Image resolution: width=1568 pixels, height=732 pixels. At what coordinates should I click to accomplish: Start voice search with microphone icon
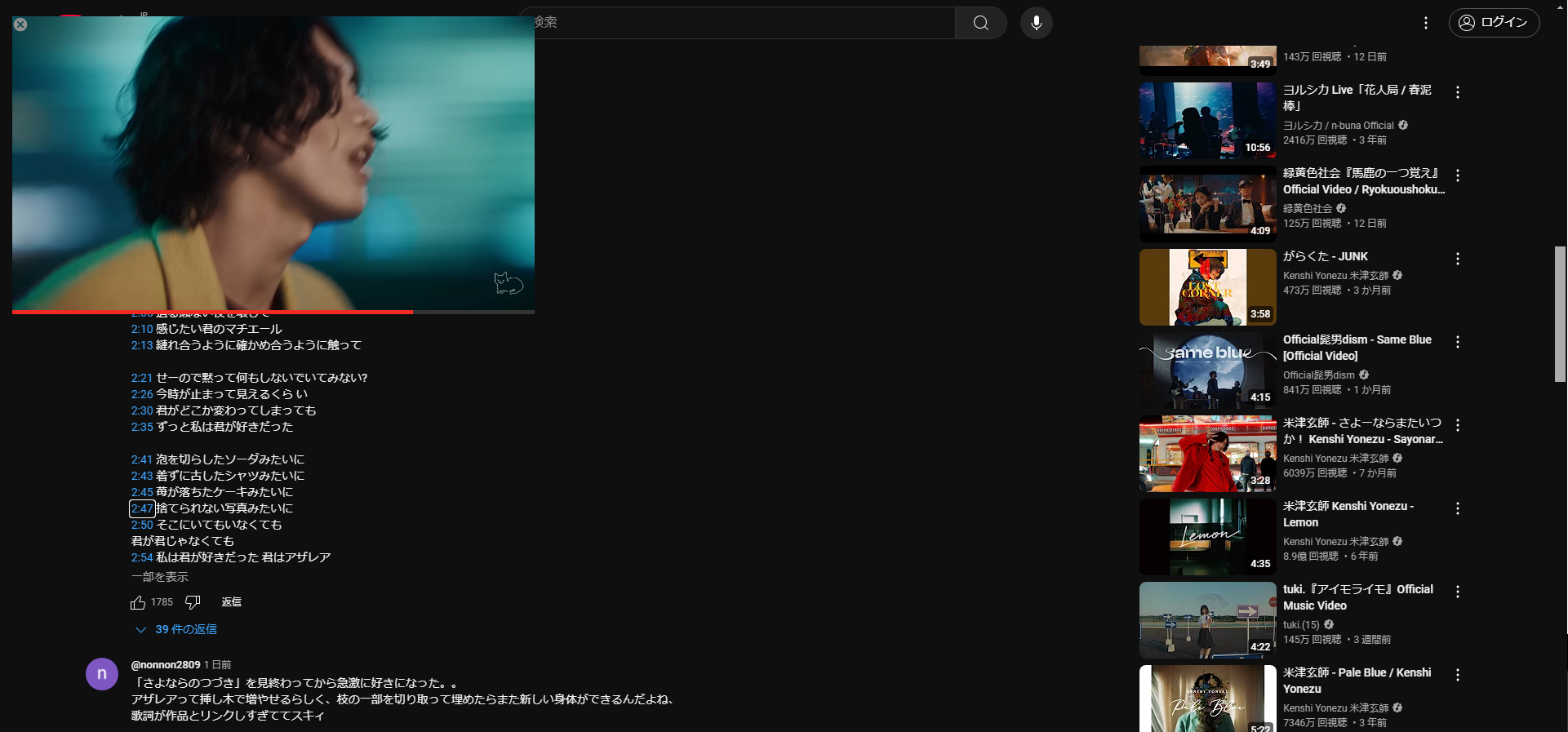coord(1036,23)
